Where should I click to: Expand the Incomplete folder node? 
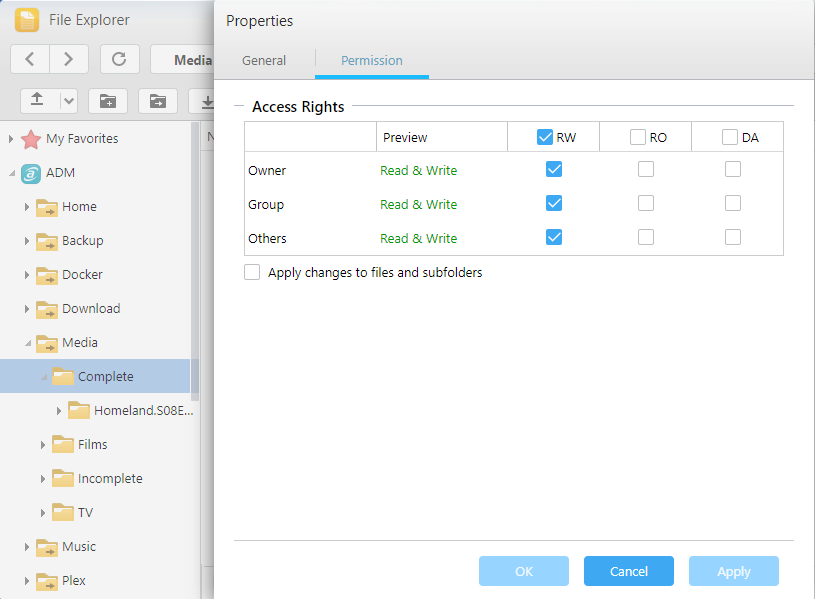coord(43,479)
